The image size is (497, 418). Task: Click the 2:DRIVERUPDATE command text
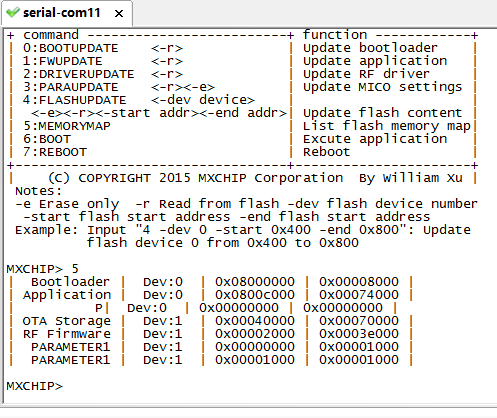[79, 74]
